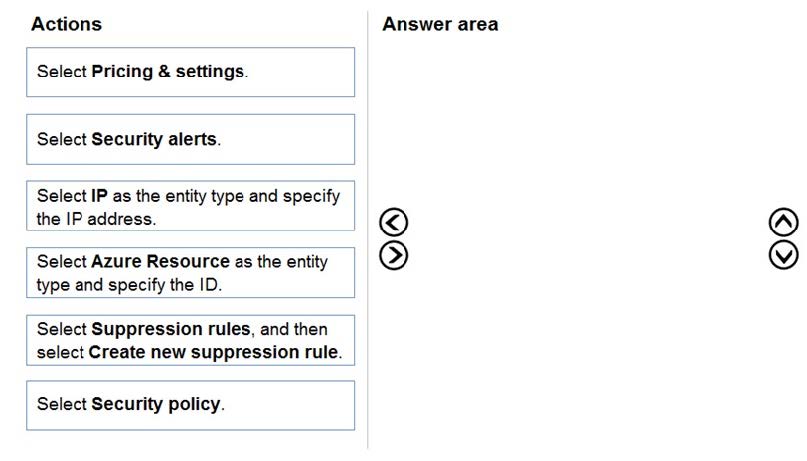Choose the Suppression rules action box
Viewport: 807px width, 461px height.
(190, 339)
